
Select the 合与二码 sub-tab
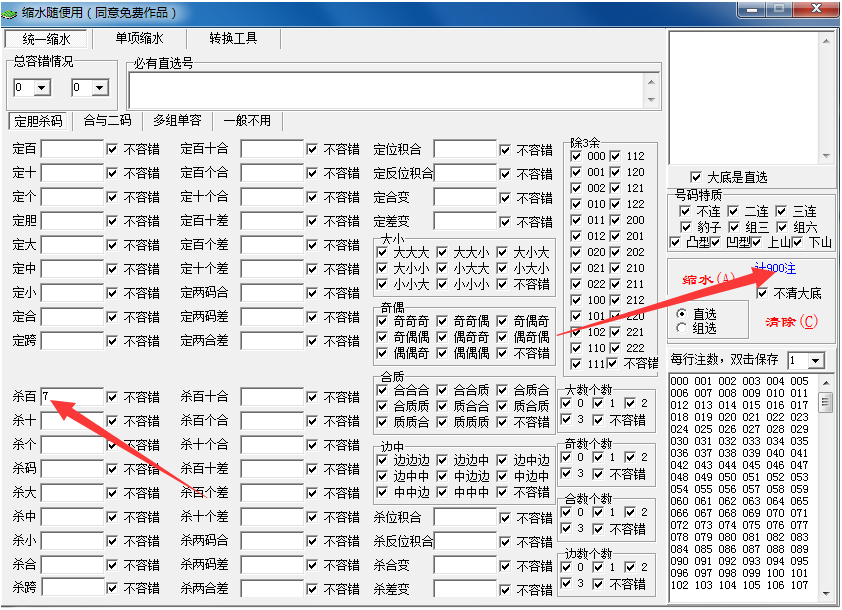coord(107,121)
